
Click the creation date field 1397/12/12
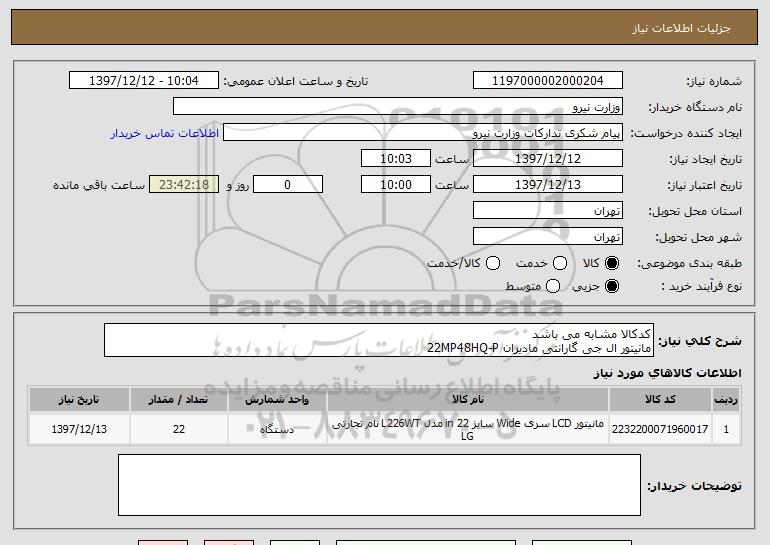pos(548,159)
